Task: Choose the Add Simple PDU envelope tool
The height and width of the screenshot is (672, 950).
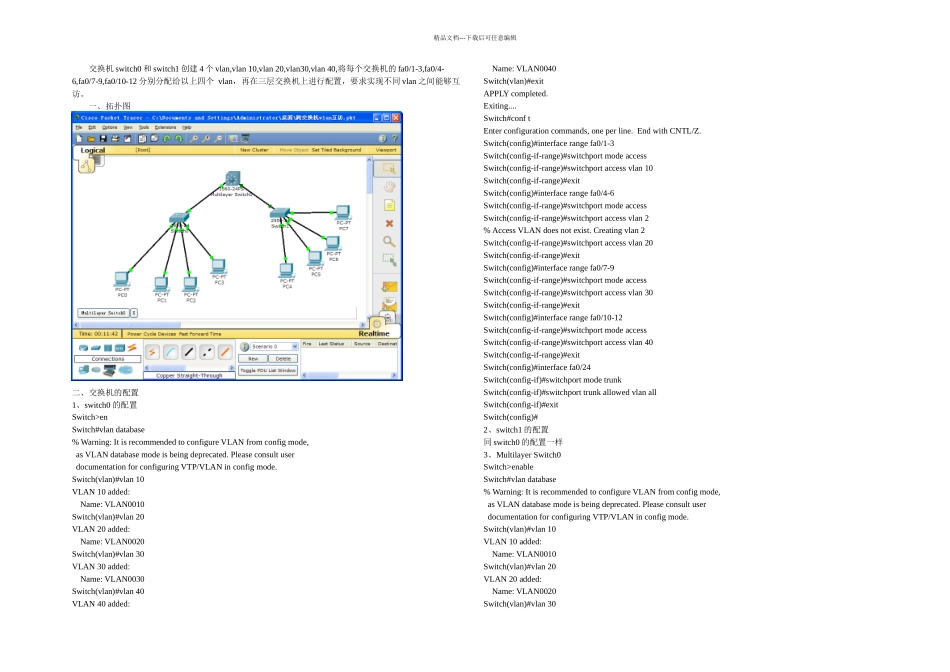Action: point(389,287)
